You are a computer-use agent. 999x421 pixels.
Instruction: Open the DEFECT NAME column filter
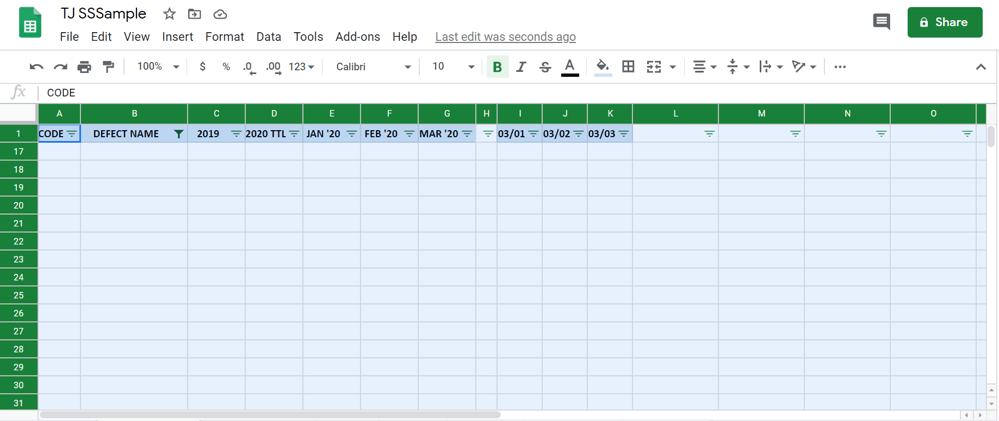(179, 134)
